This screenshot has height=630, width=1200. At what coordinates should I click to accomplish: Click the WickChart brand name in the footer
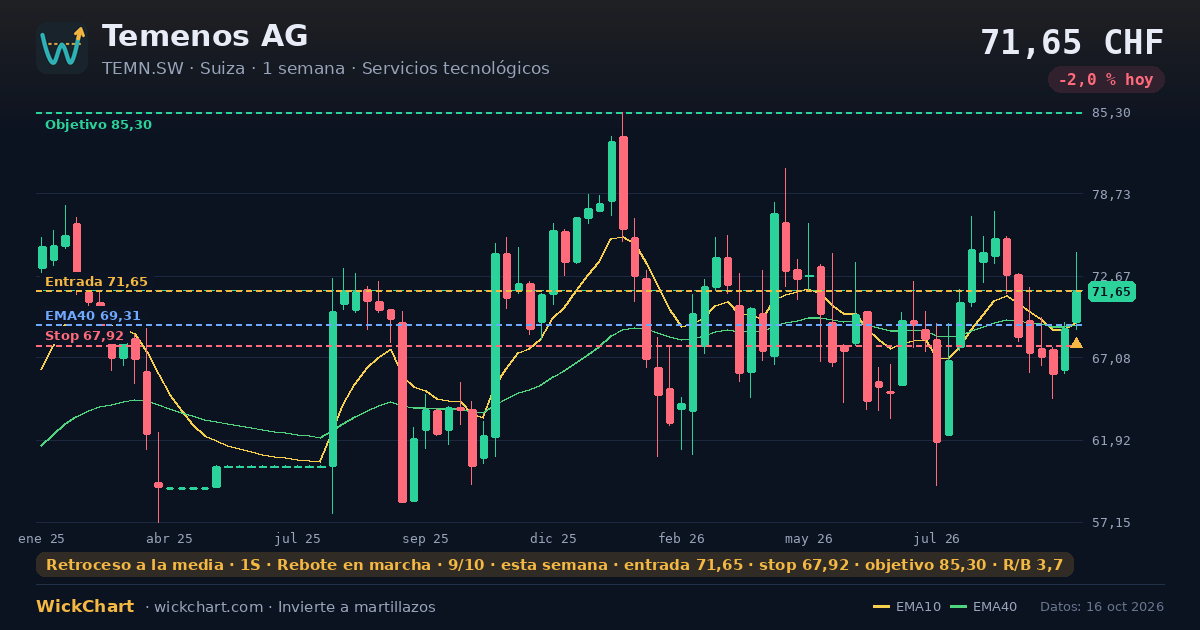(85, 607)
